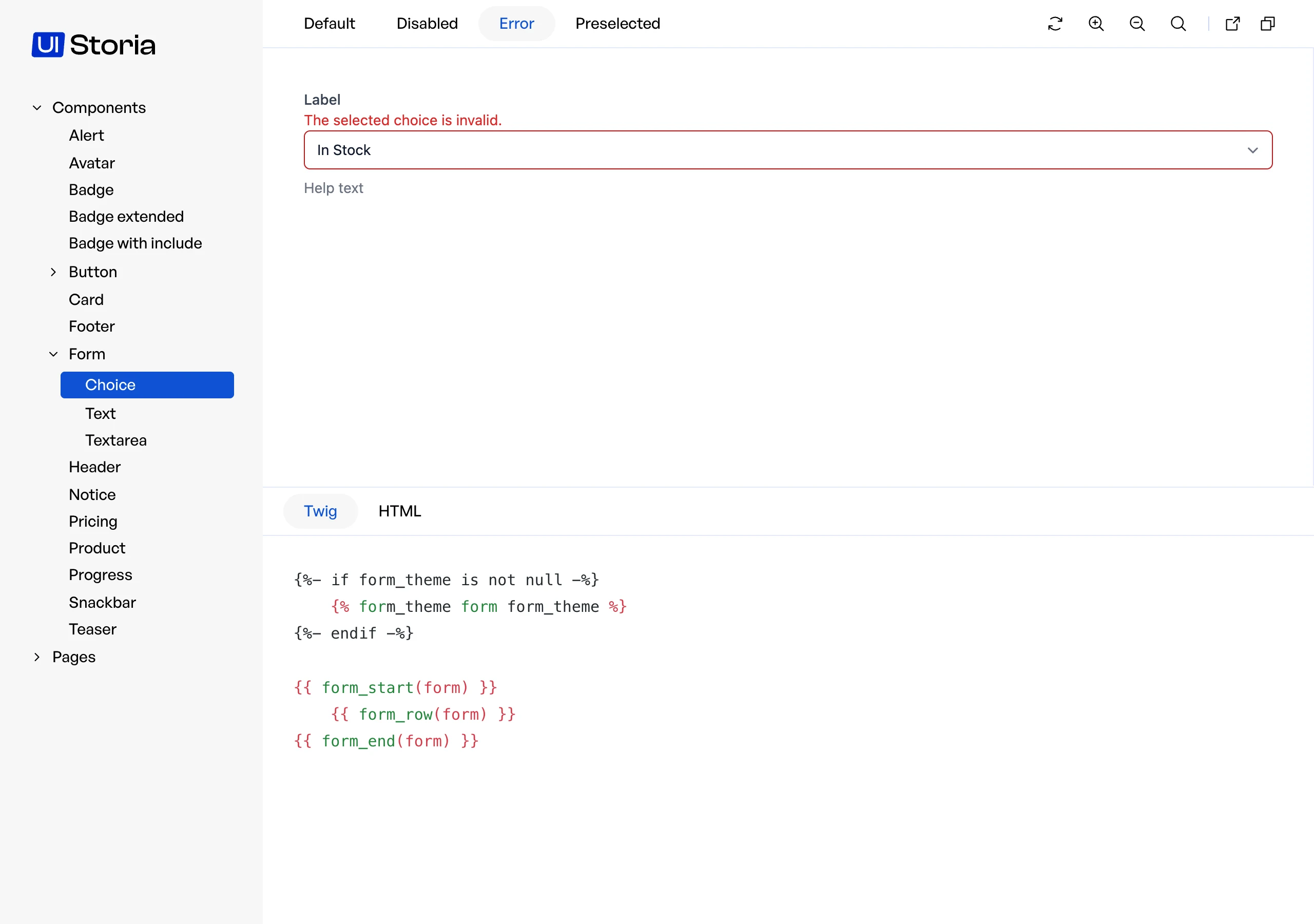
Task: Expand the Pages section
Action: pyautogui.click(x=37, y=657)
